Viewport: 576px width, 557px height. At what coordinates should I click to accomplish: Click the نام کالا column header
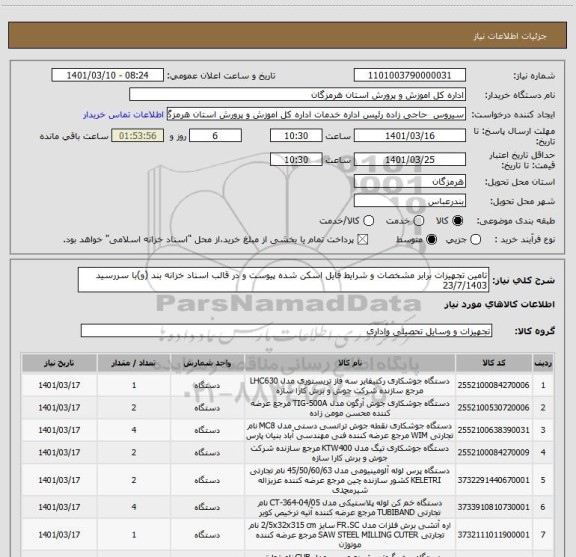pos(350,363)
